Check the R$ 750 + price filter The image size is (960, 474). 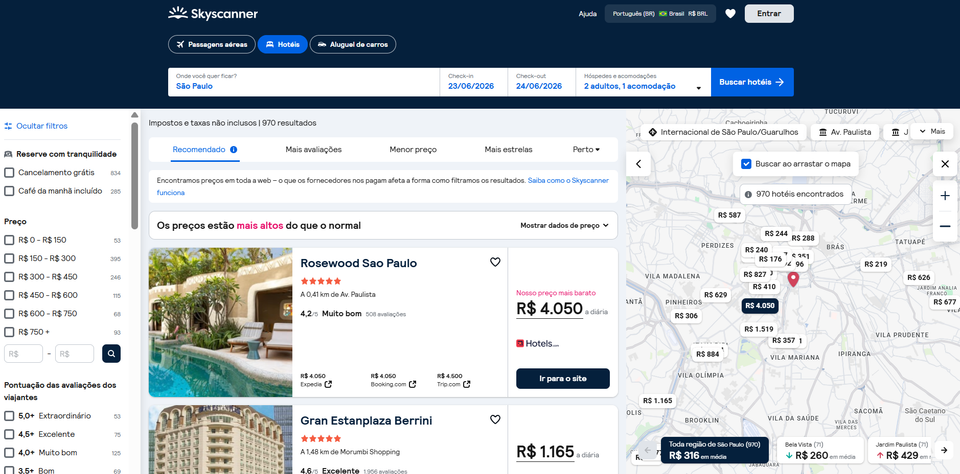pyautogui.click(x=9, y=332)
